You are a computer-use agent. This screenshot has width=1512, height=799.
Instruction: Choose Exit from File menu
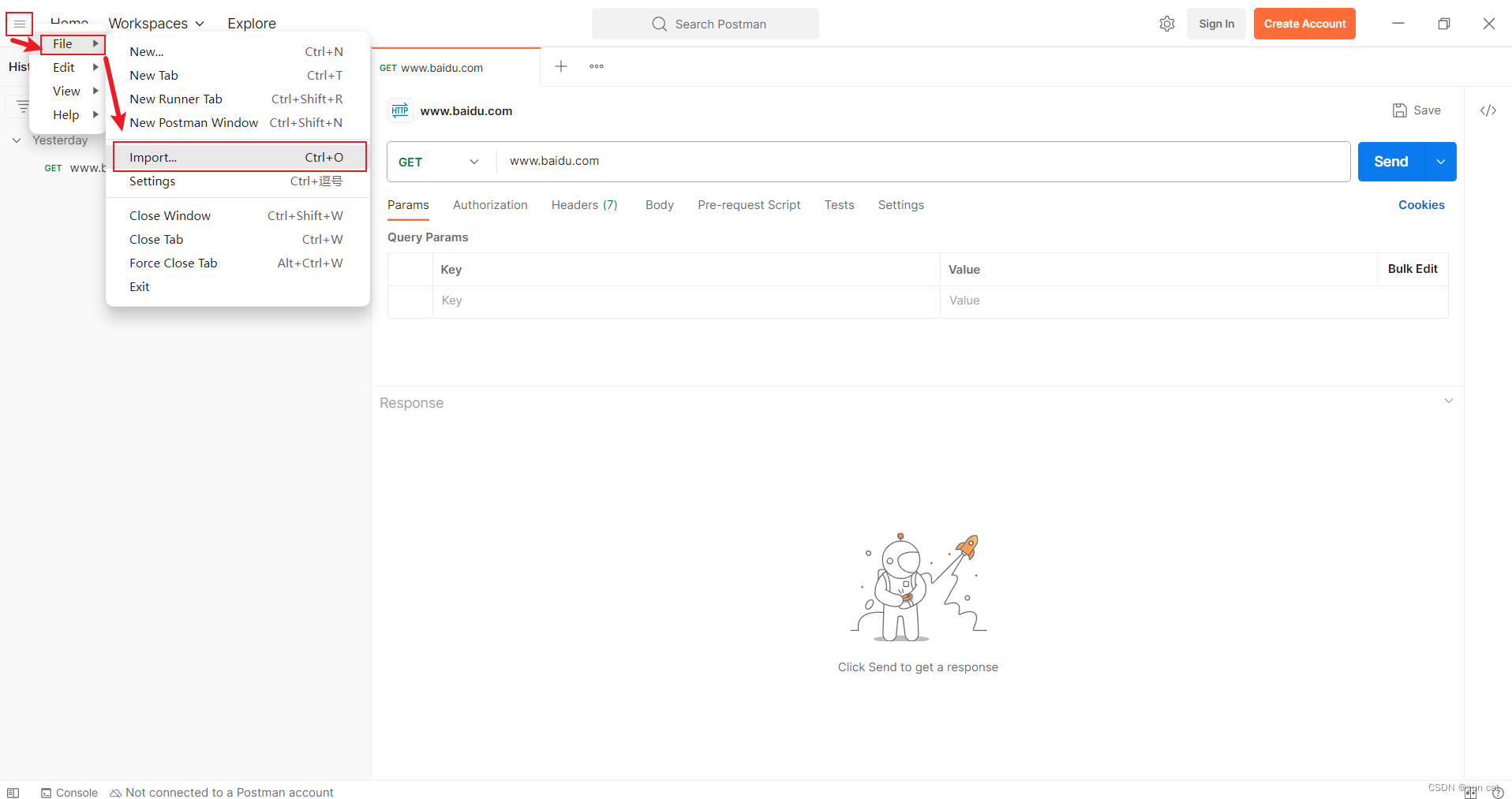[x=237, y=287]
